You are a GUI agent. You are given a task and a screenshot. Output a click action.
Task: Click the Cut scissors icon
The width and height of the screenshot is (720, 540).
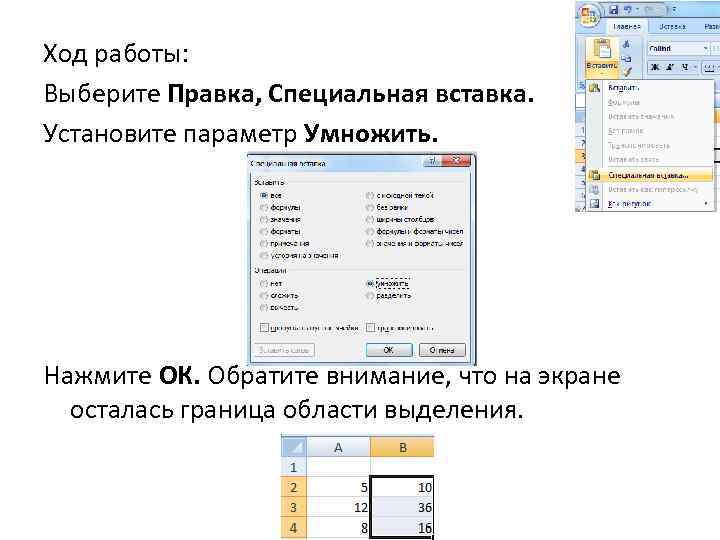(x=627, y=45)
